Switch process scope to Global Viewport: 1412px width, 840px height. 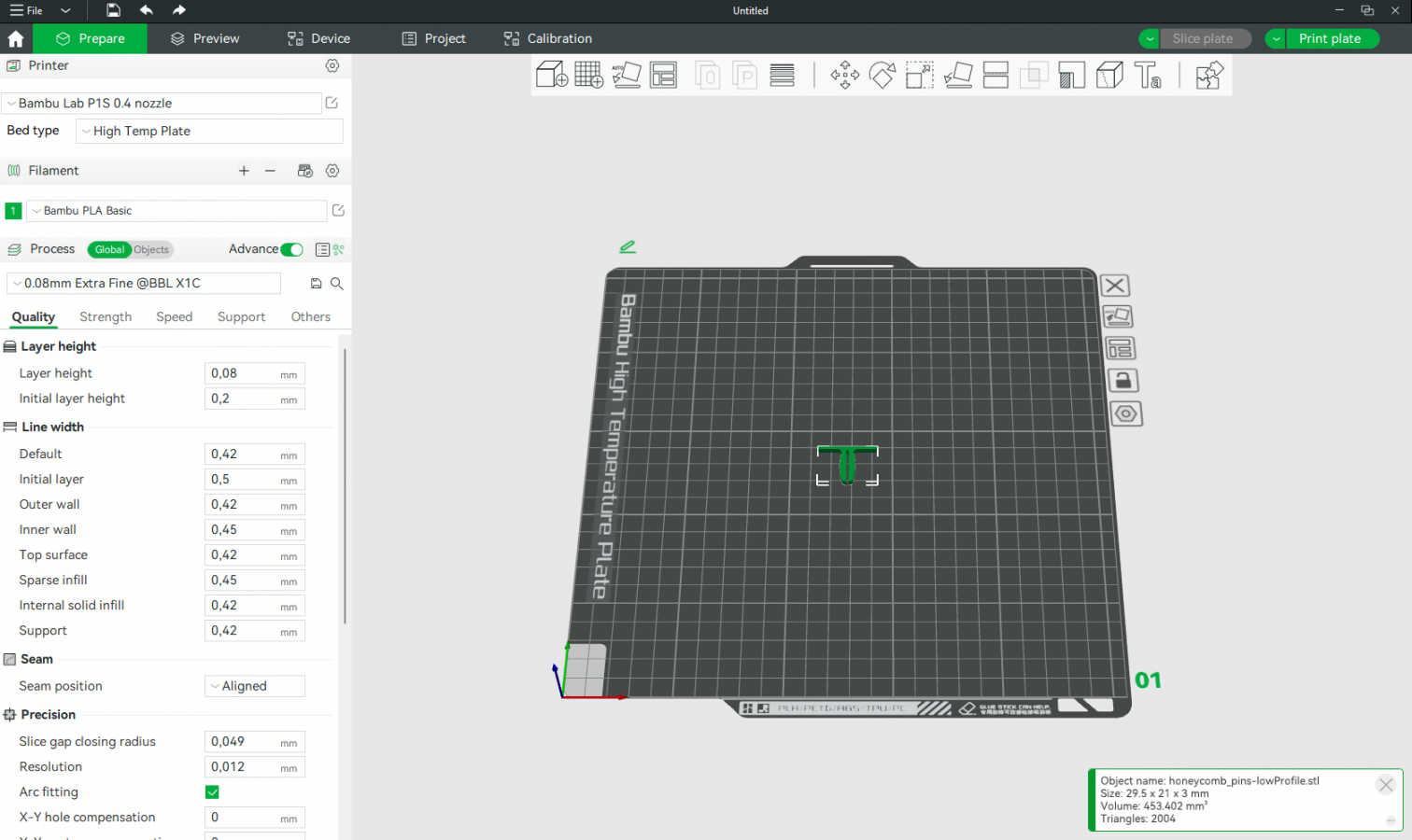(109, 249)
